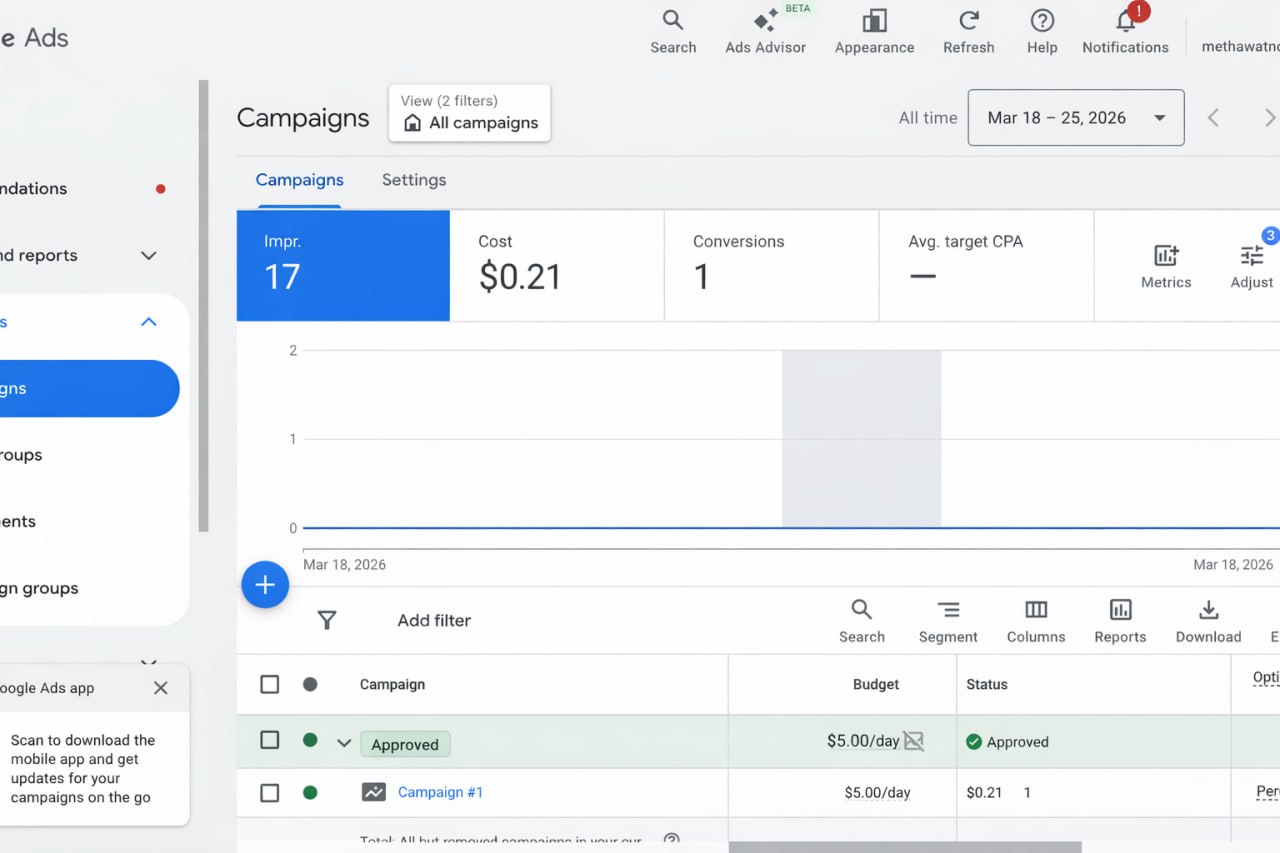Open the Columns table editor

1036,620
